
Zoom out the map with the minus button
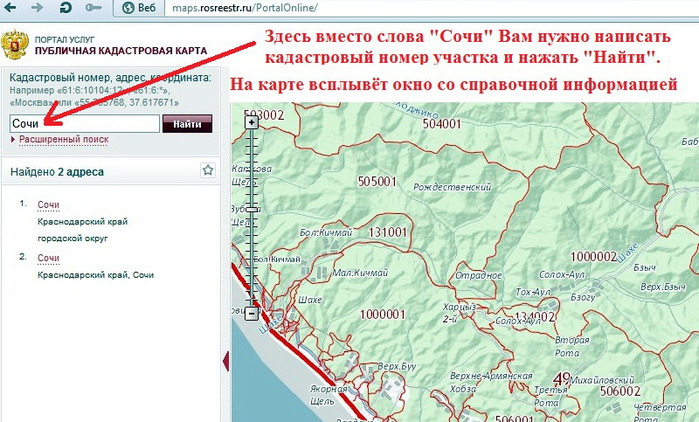(x=252, y=313)
